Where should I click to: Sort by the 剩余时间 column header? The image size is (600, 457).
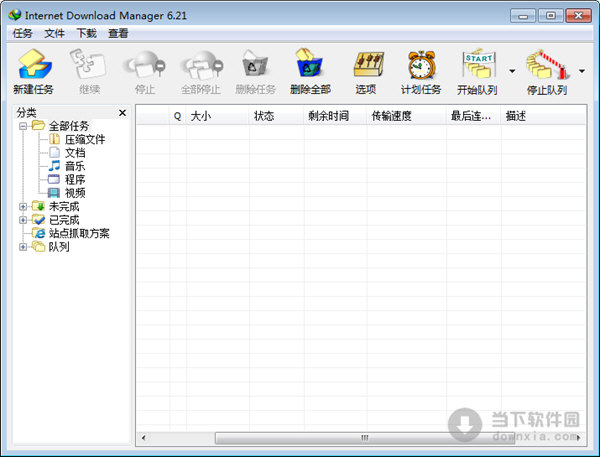point(336,116)
